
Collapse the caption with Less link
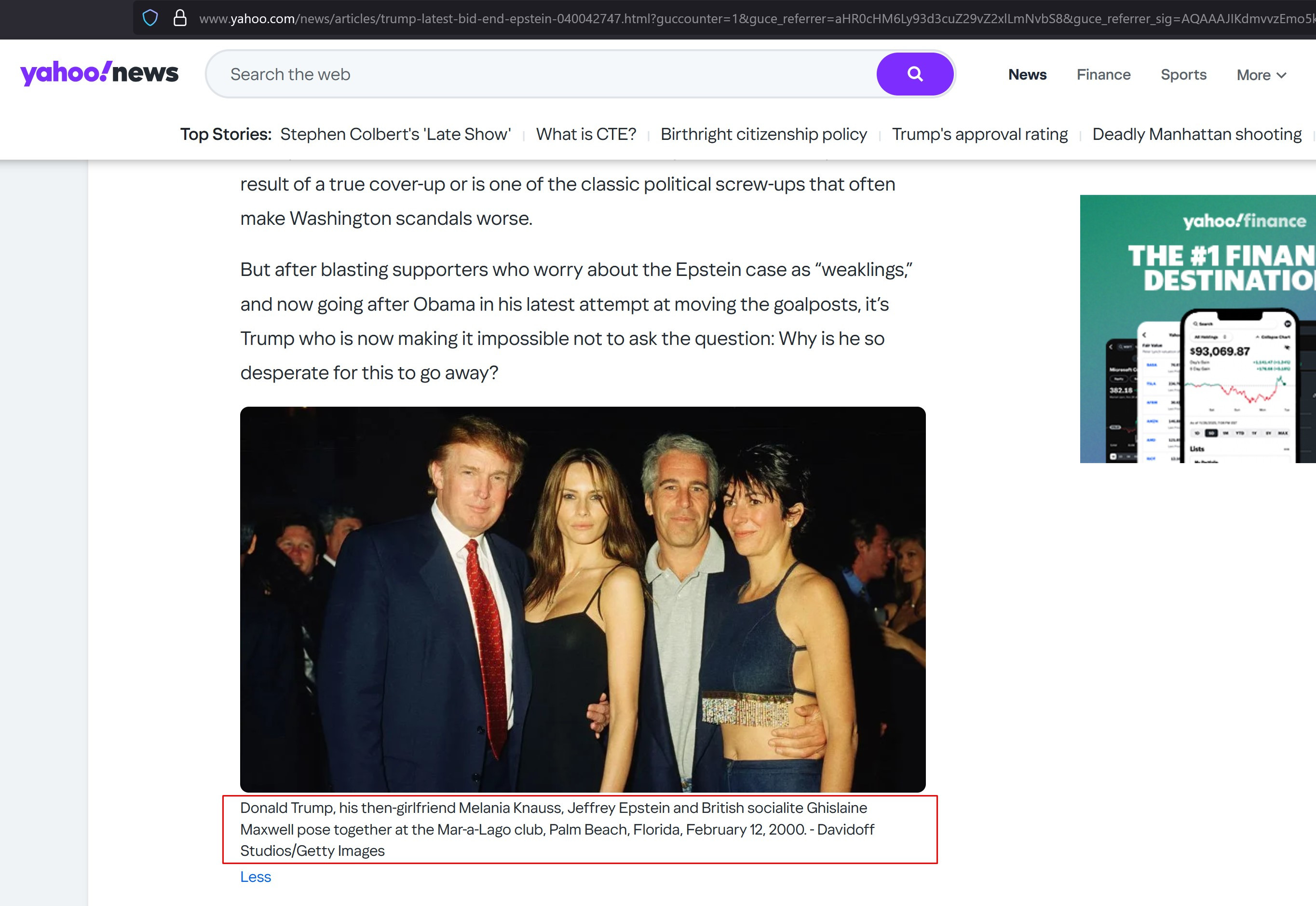256,877
